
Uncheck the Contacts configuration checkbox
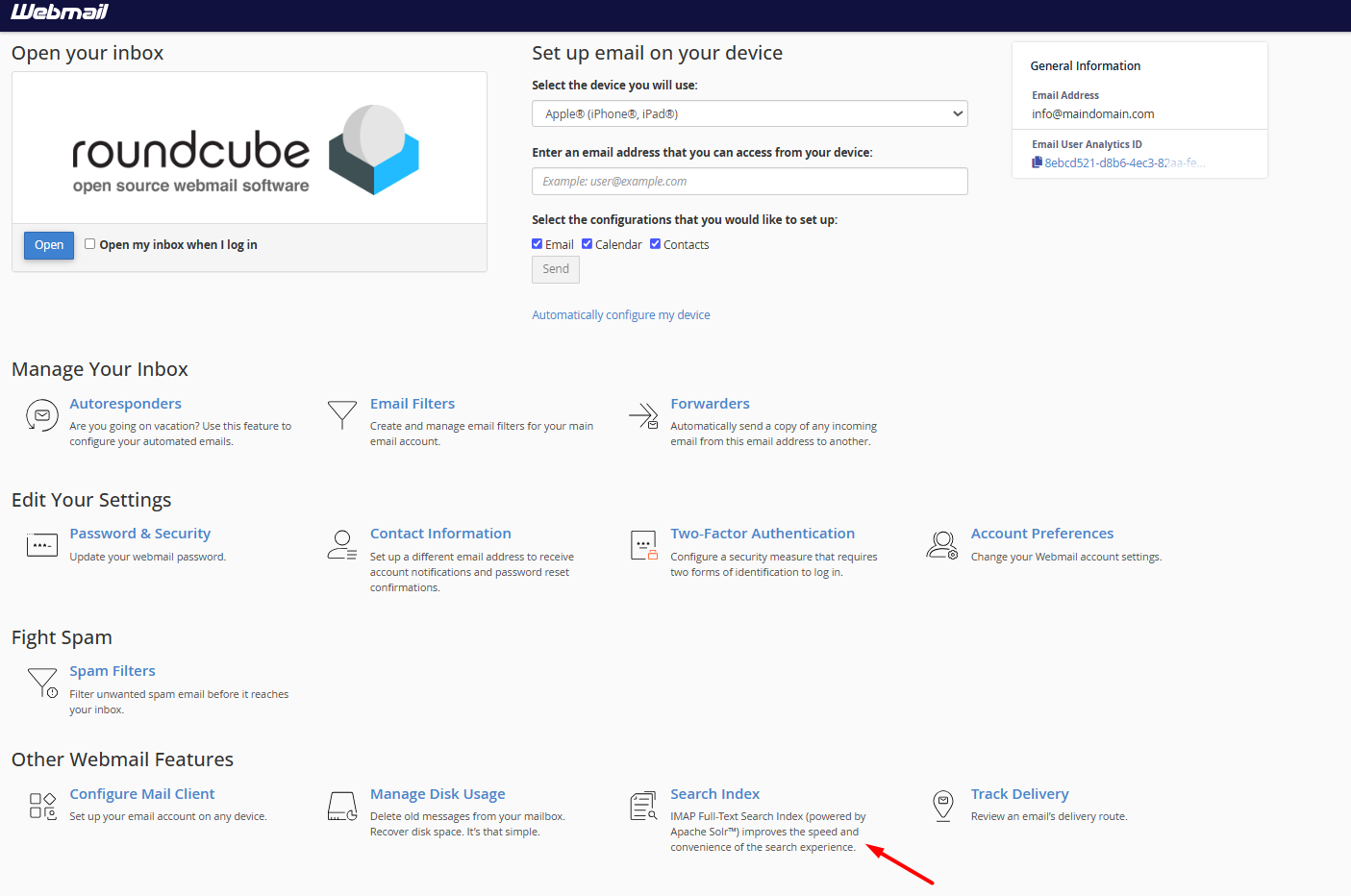point(656,244)
